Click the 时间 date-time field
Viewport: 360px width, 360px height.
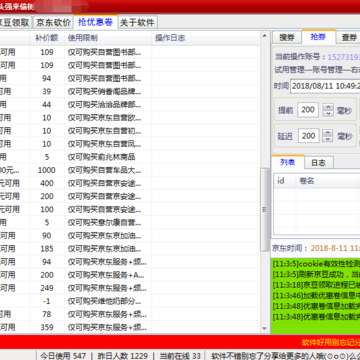click(325, 87)
